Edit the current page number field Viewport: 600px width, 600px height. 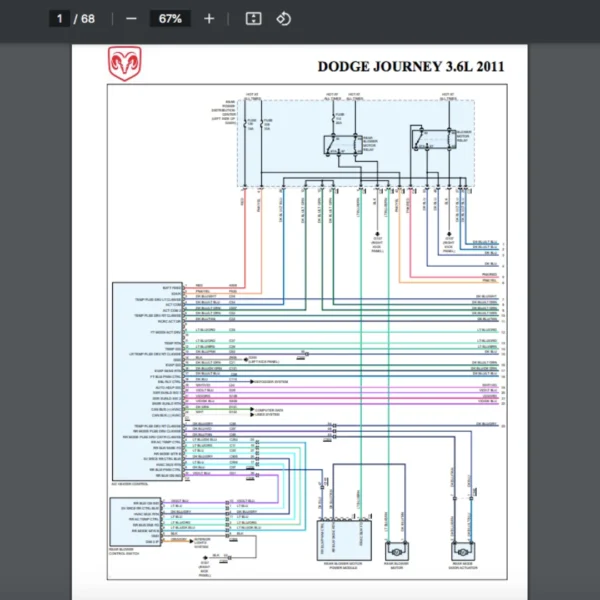pyautogui.click(x=61, y=18)
